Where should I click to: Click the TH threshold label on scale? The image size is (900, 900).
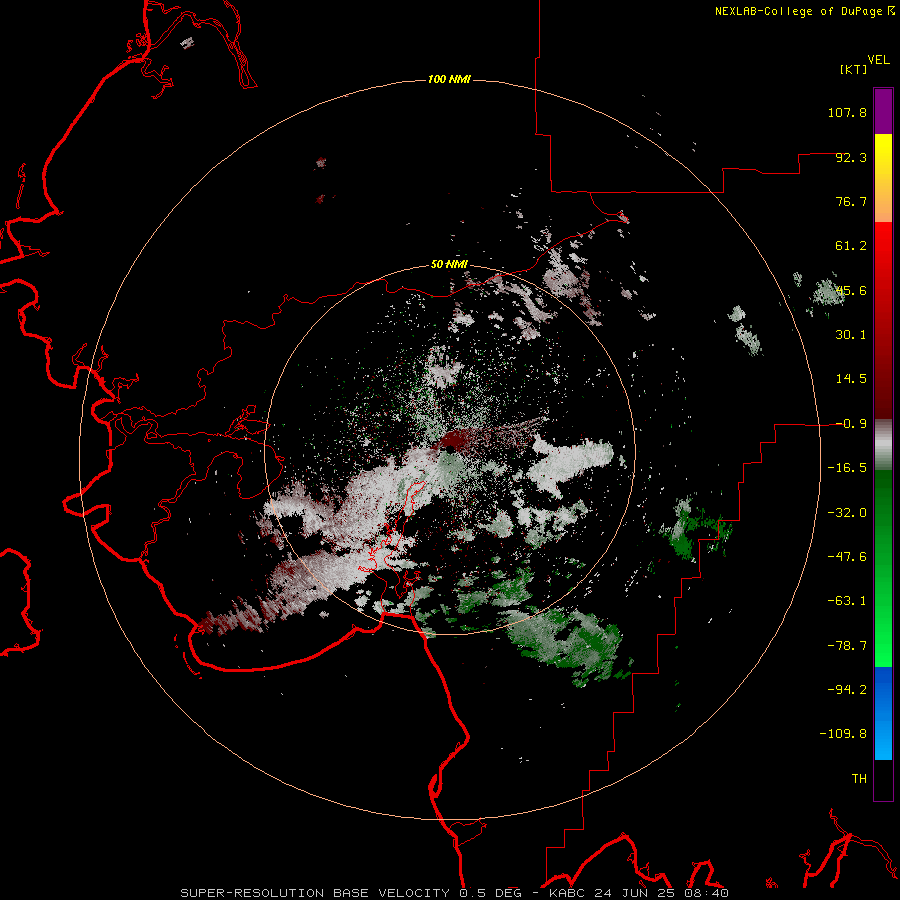click(x=859, y=779)
